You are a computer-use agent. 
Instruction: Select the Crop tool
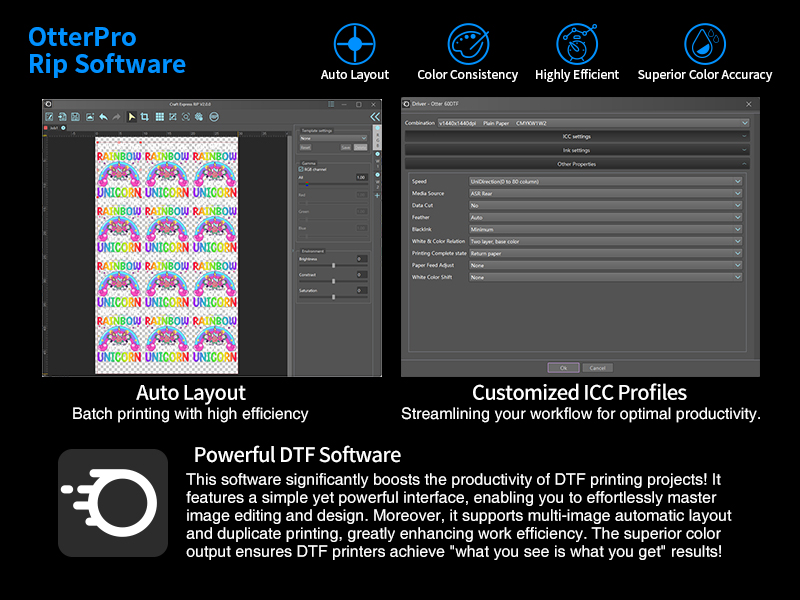point(145,117)
